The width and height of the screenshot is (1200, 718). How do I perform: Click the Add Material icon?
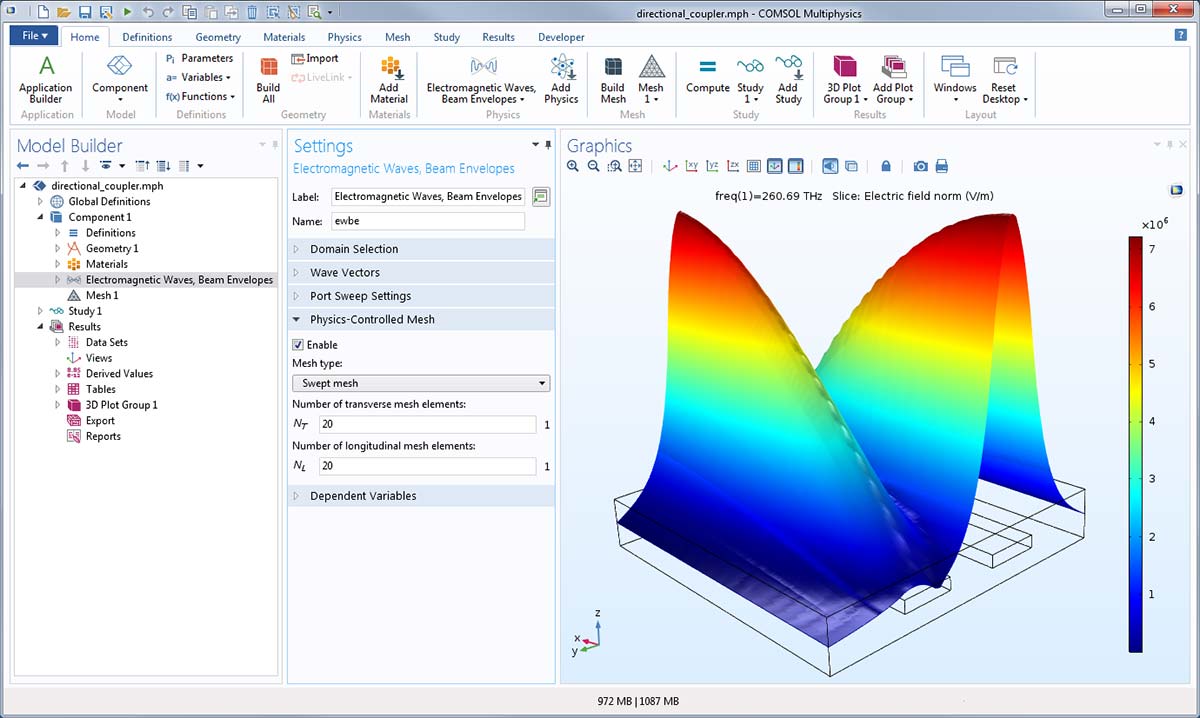389,78
